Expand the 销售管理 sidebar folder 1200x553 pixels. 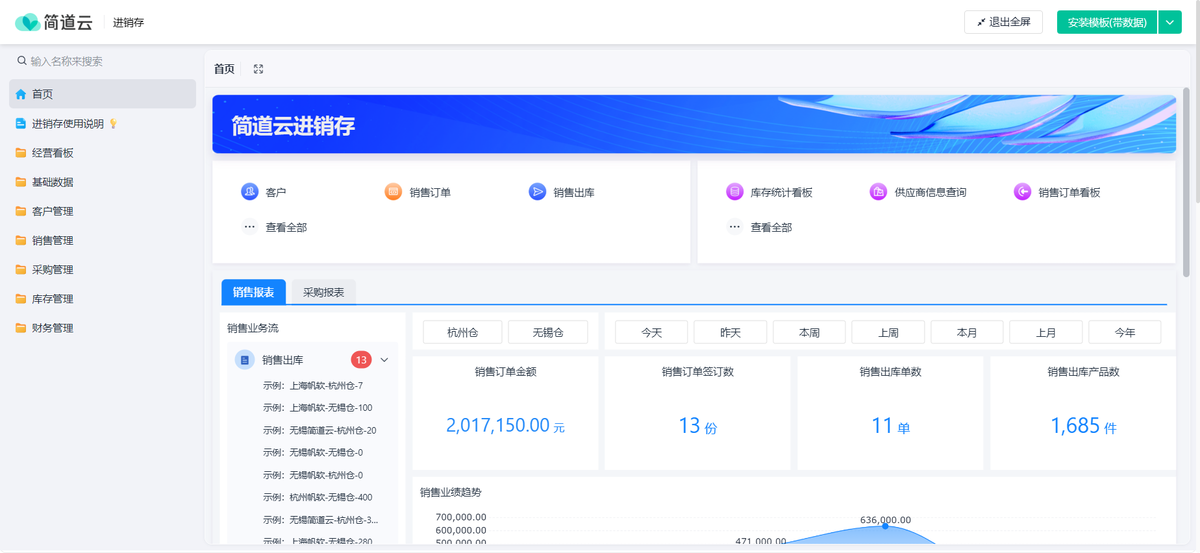[103, 240]
